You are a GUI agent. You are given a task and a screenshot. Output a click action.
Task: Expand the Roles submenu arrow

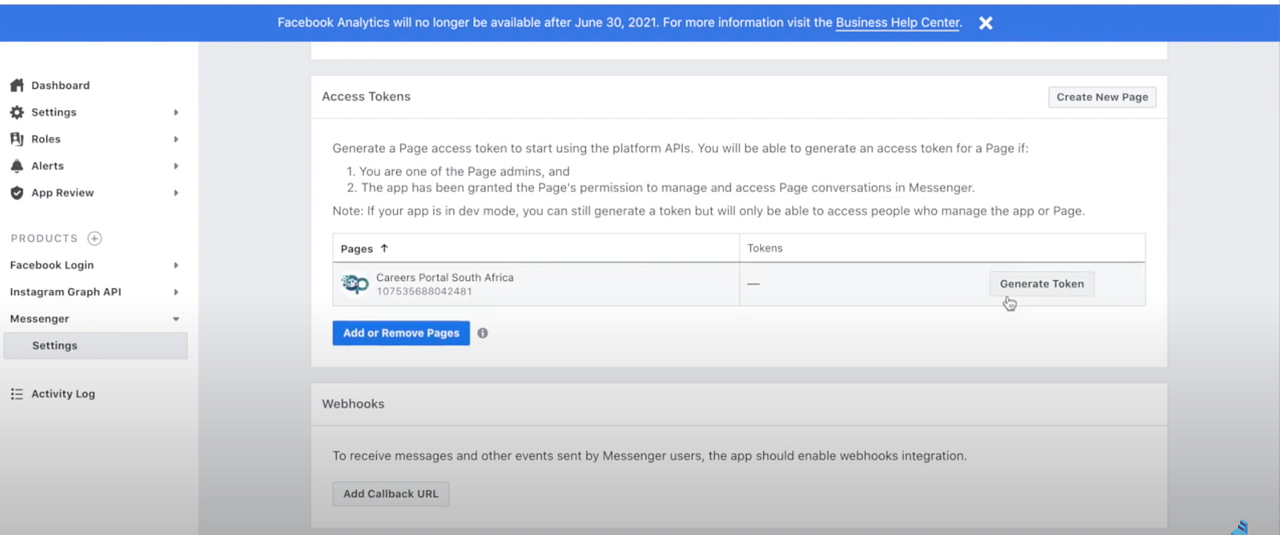tap(176, 139)
